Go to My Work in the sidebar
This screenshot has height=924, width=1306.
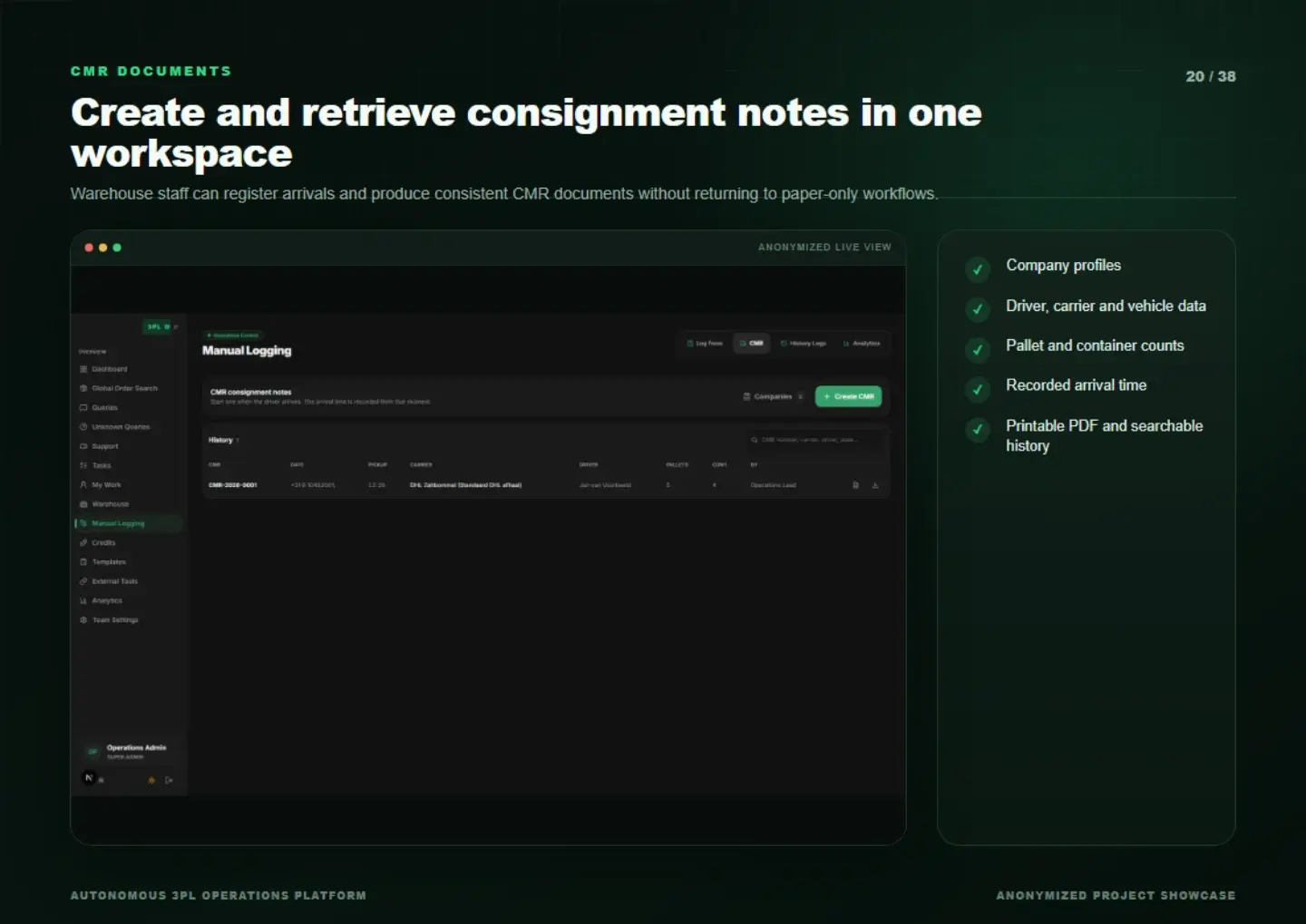pyautogui.click(x=101, y=485)
